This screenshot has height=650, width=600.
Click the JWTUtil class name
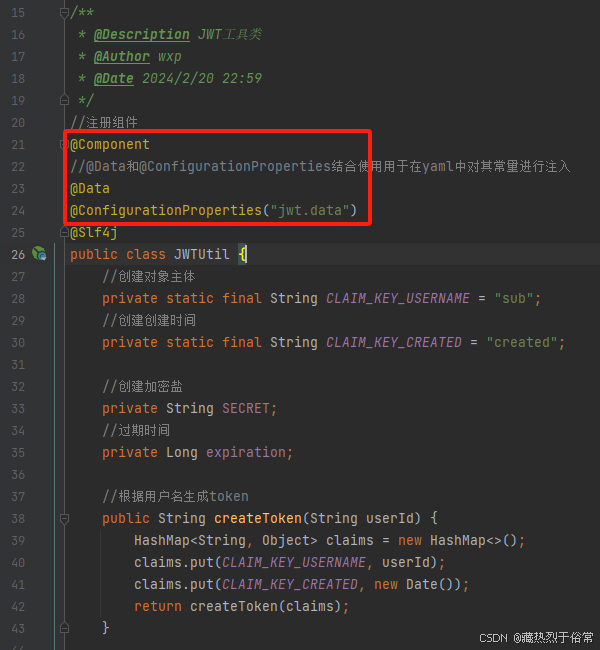pos(202,254)
